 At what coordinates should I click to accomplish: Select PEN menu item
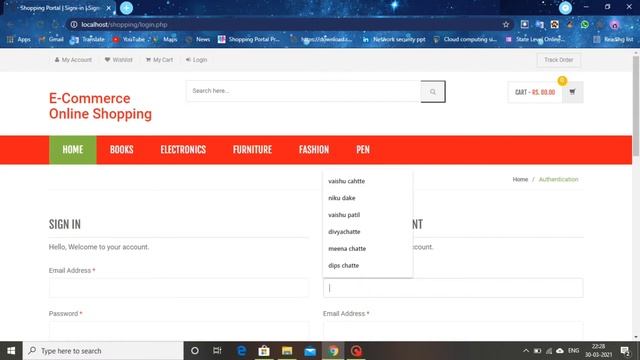pos(363,150)
